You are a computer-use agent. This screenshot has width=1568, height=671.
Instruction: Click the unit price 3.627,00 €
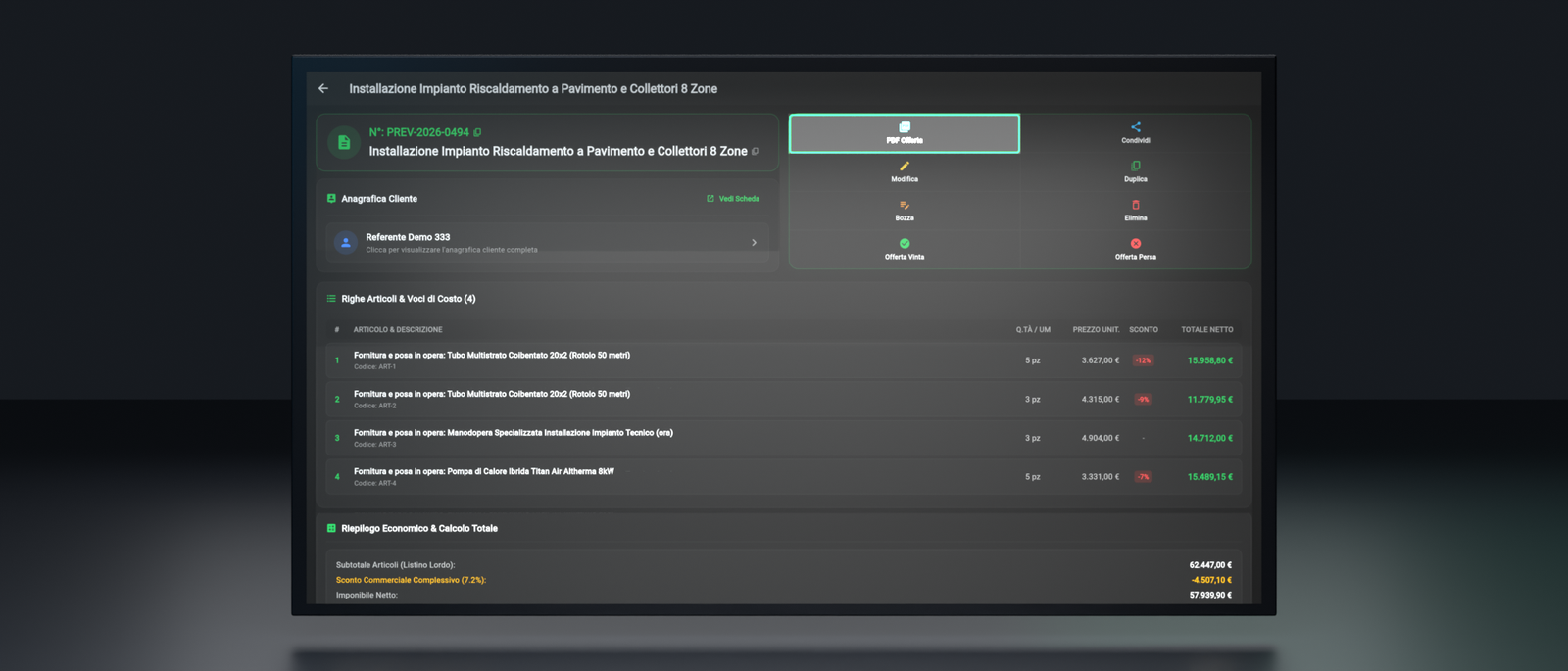point(1101,360)
